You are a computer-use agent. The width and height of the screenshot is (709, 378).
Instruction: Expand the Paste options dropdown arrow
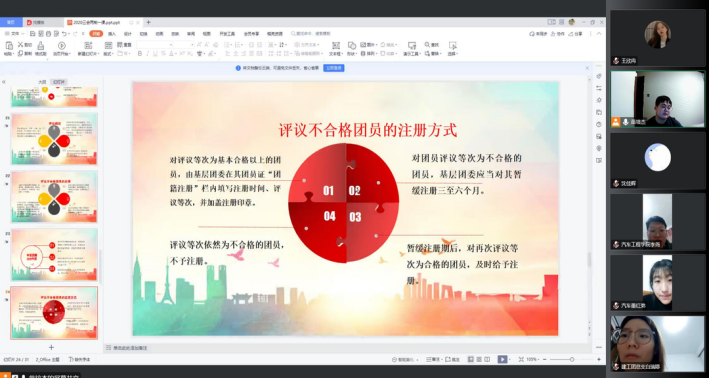(14, 54)
